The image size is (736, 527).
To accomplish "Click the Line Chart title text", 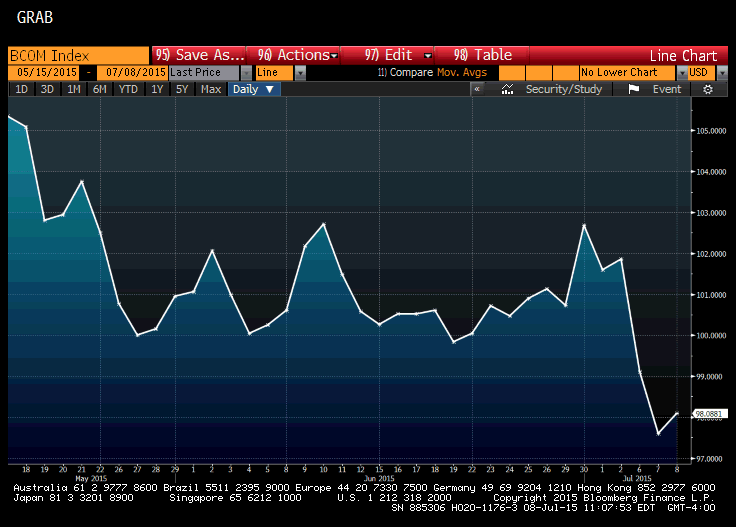I will click(x=683, y=56).
